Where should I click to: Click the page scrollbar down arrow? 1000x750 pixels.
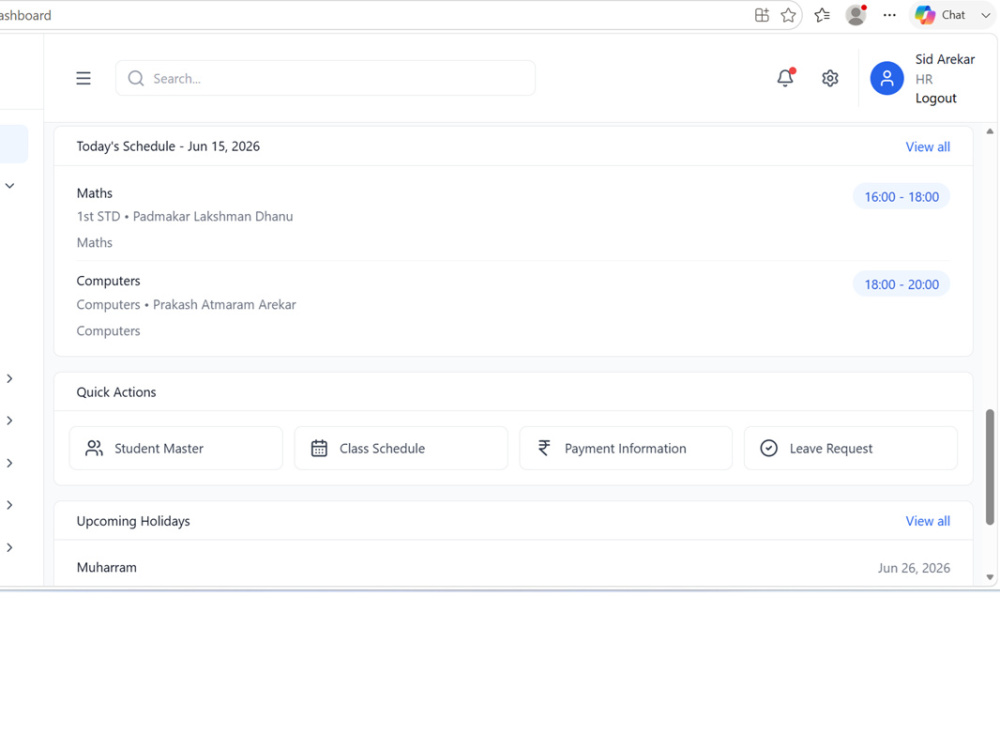tap(990, 577)
